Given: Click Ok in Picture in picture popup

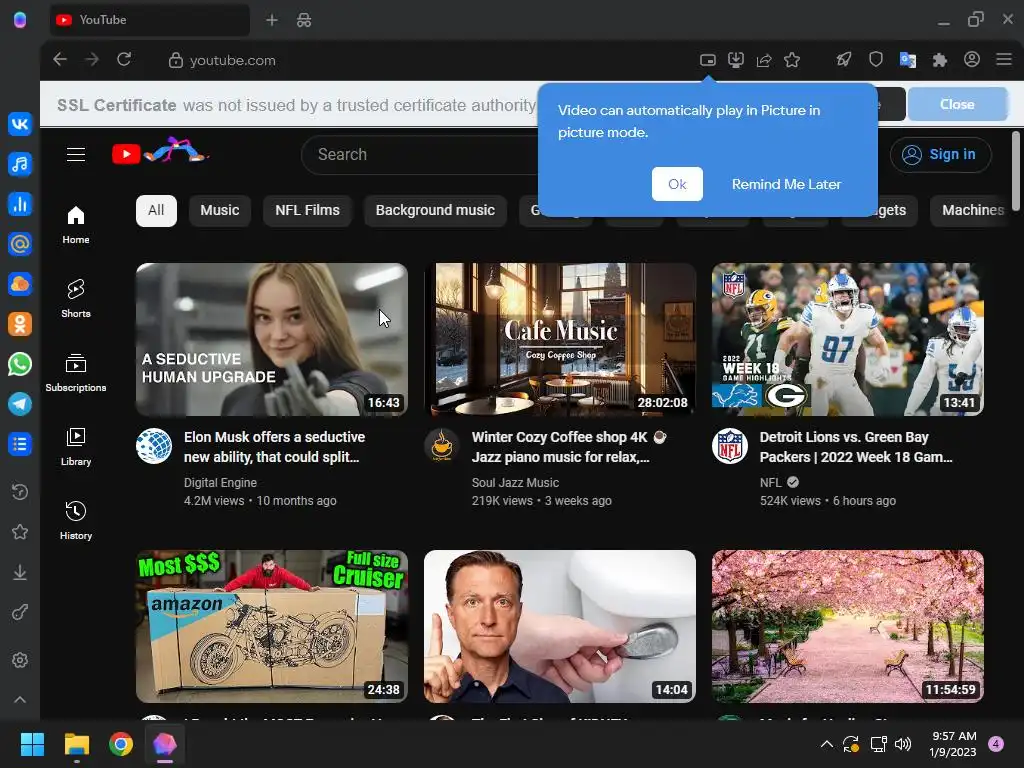Looking at the screenshot, I should click(x=677, y=184).
